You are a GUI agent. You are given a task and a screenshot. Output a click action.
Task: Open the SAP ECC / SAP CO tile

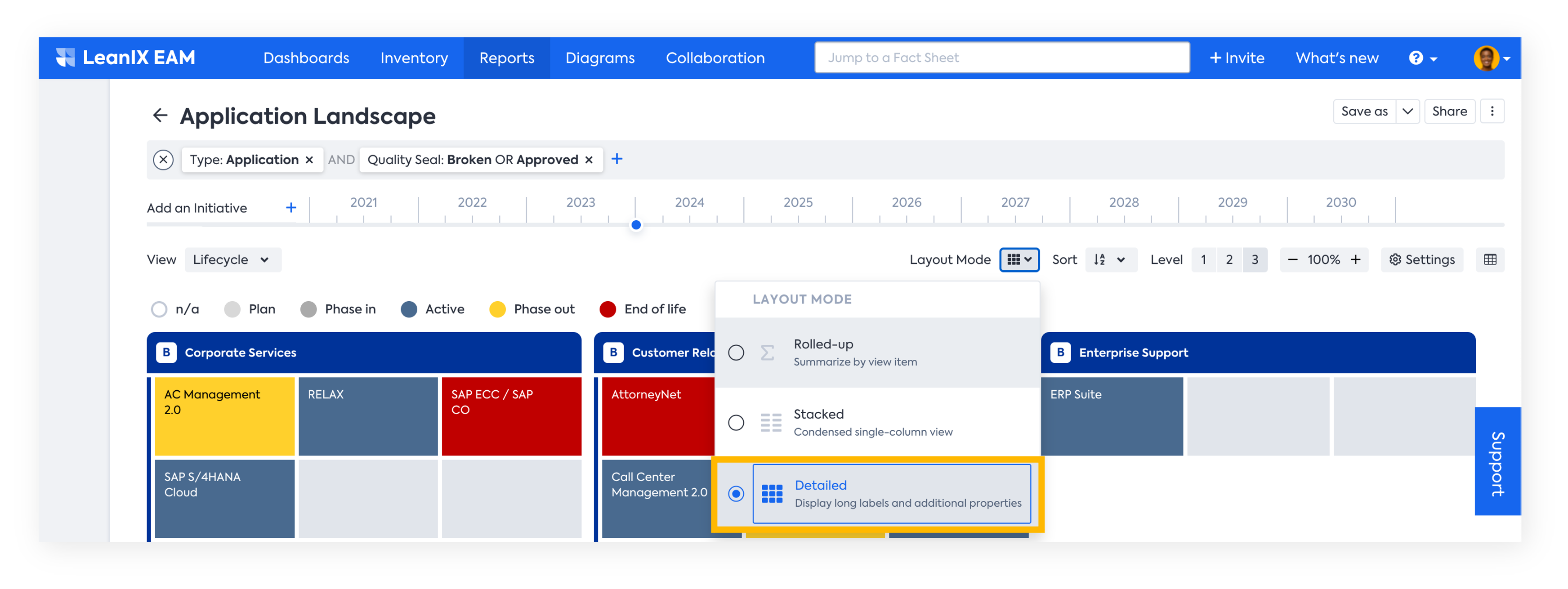[511, 416]
